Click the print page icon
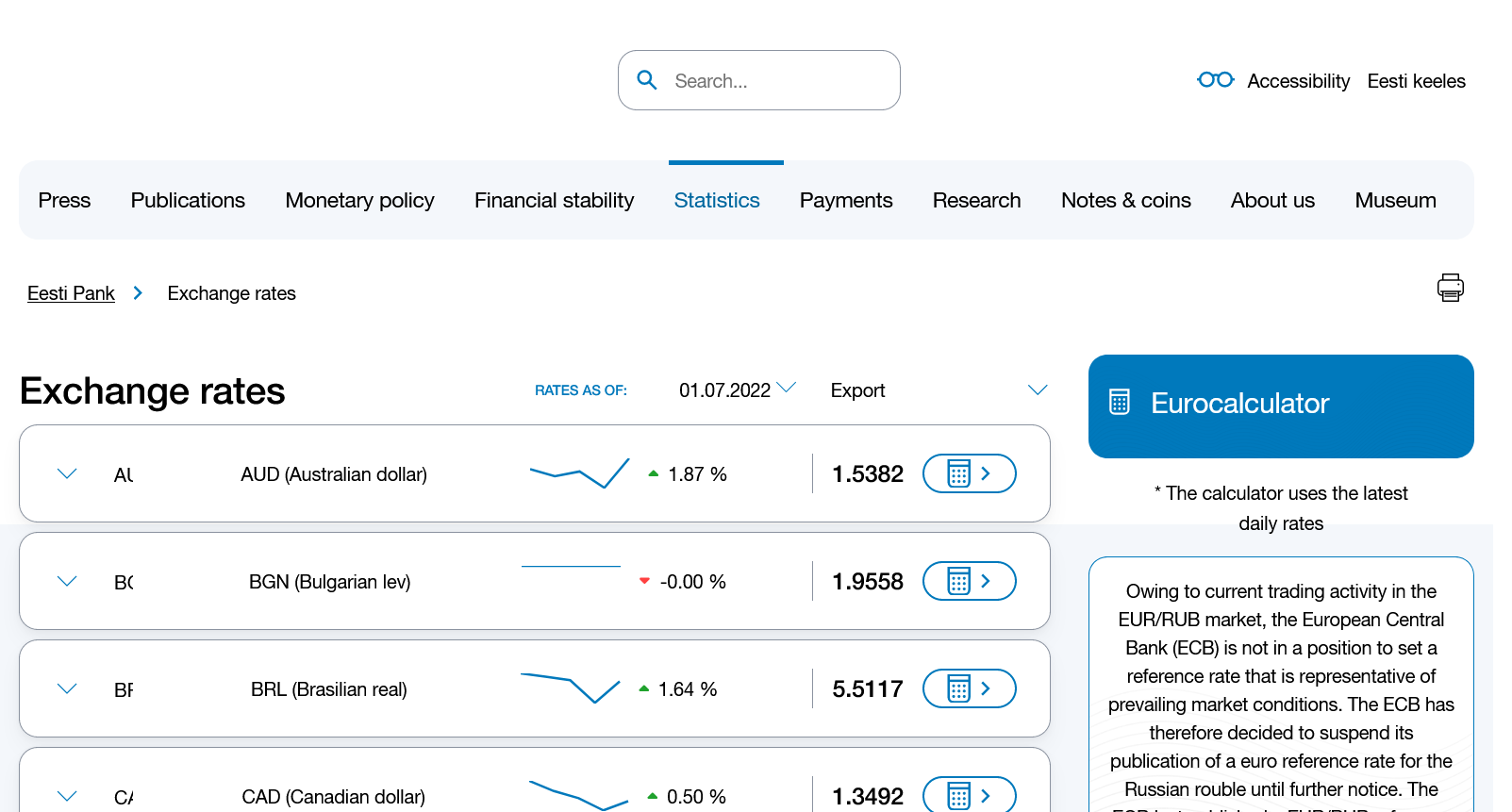 (1450, 288)
